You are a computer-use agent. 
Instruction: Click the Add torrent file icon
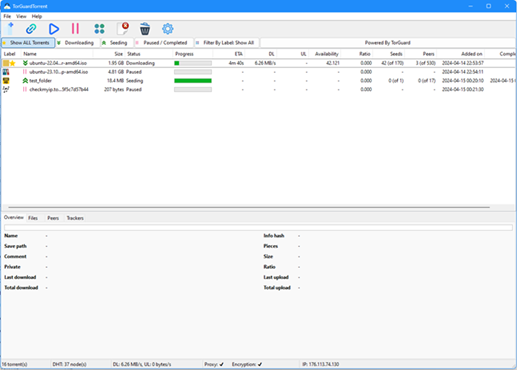(10, 29)
